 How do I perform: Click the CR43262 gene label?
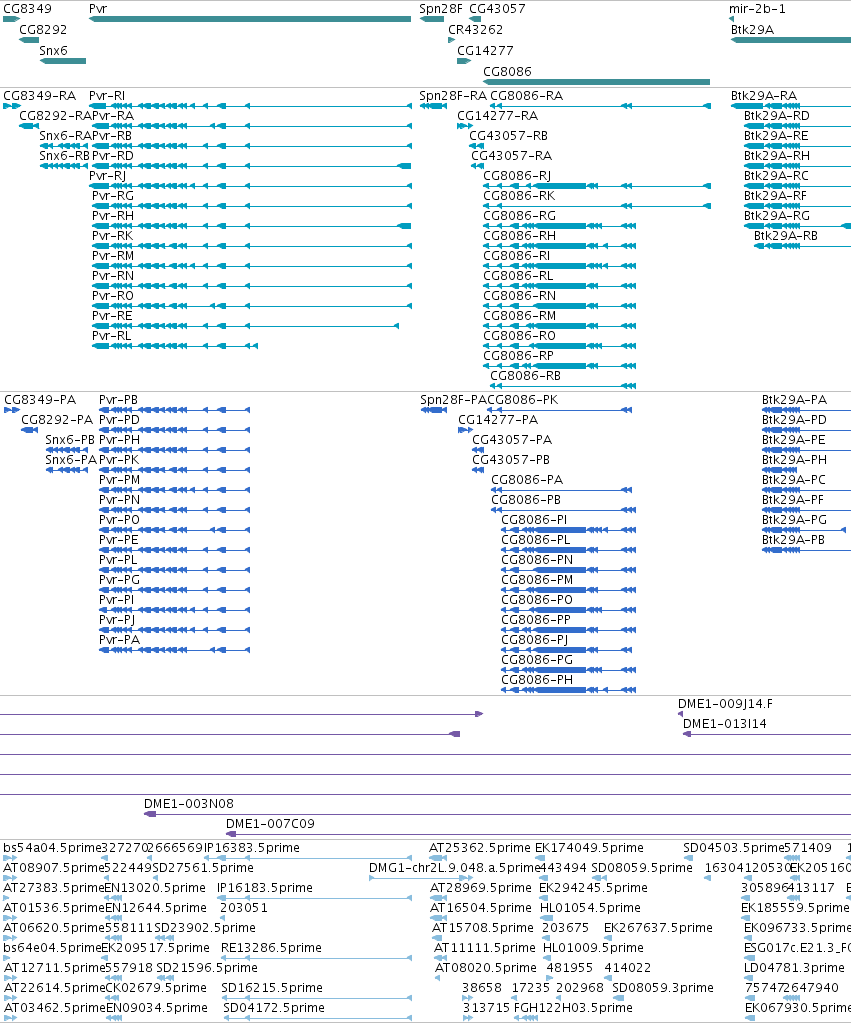[x=476, y=30]
